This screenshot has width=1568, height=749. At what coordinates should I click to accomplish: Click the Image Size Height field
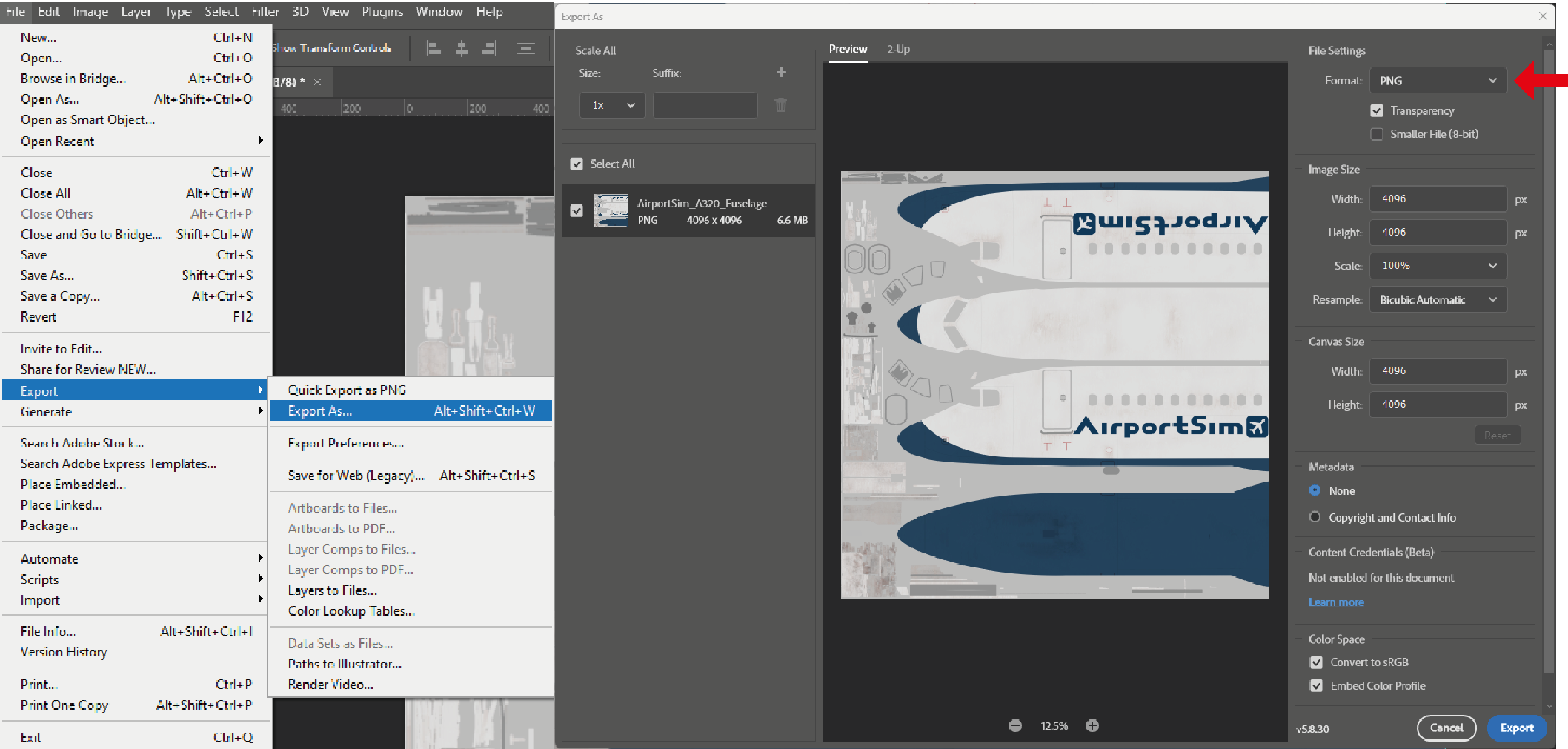(x=1438, y=232)
